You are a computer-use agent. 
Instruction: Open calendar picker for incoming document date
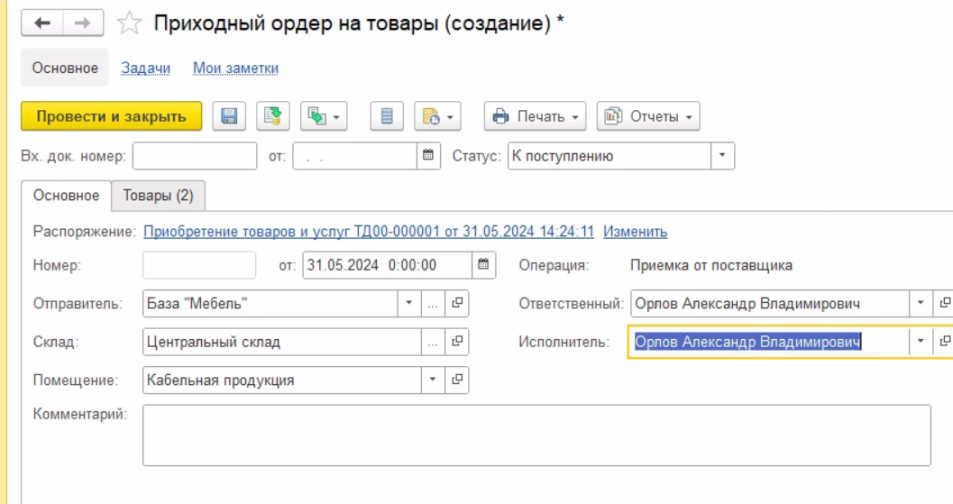click(x=429, y=156)
